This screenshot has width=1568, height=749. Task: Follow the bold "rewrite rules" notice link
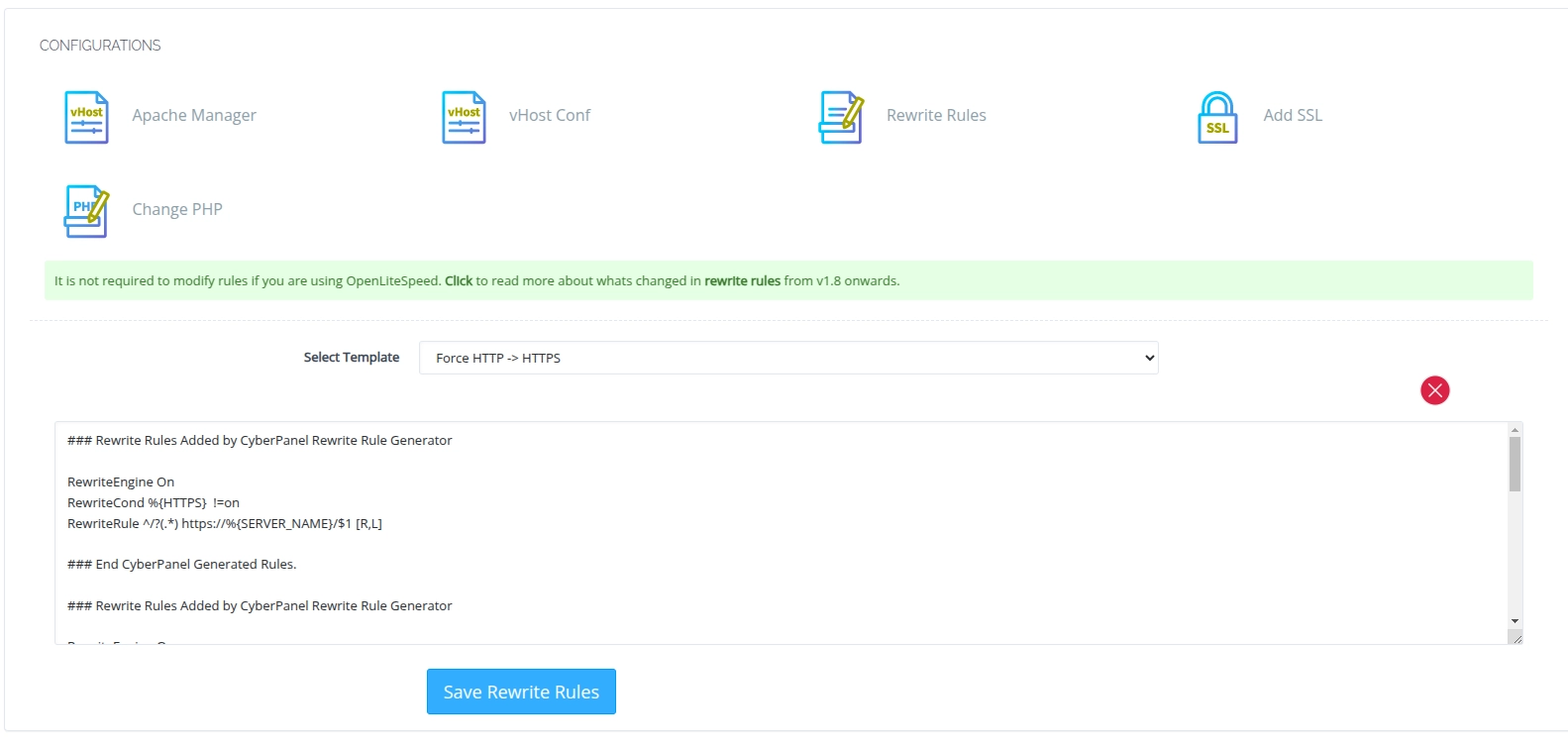tap(742, 281)
